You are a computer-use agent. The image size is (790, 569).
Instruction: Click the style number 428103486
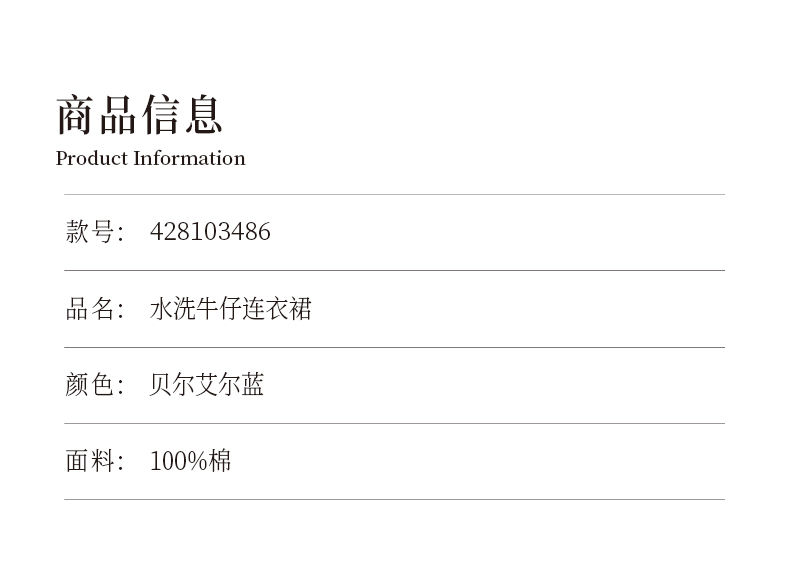click(210, 232)
